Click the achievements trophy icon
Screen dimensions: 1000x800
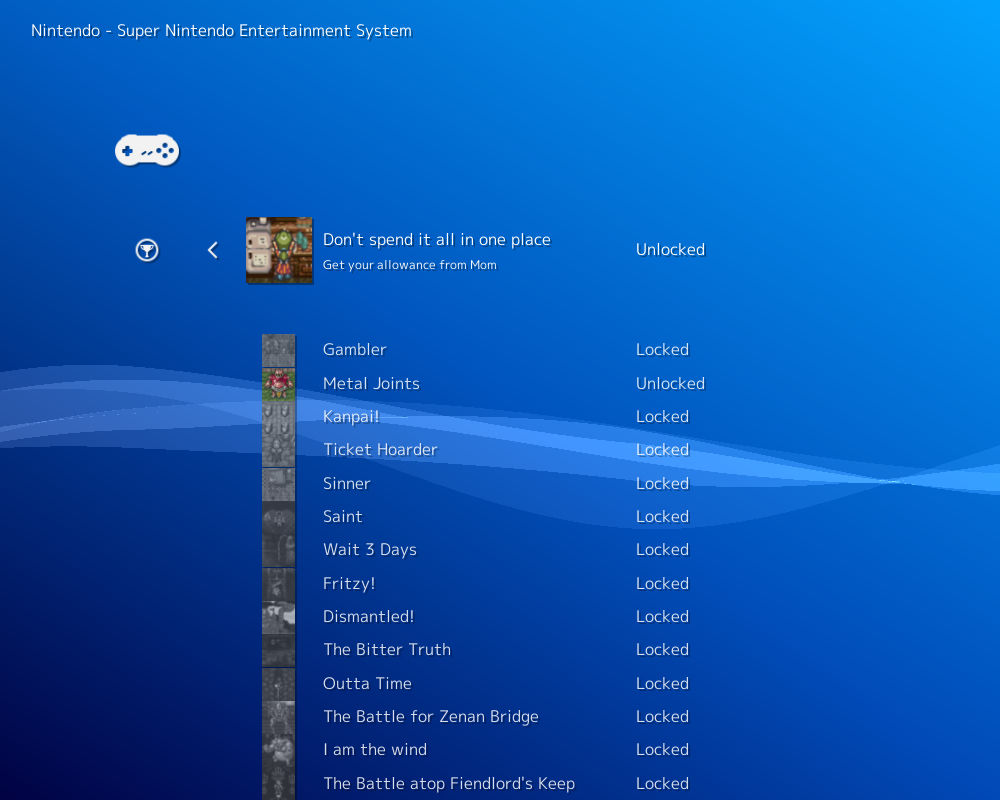(147, 250)
